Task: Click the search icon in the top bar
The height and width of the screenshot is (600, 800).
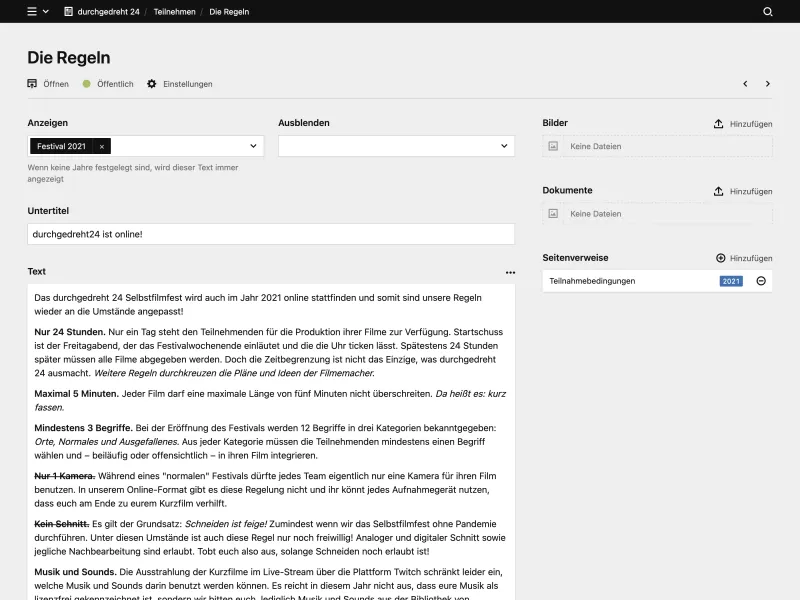Action: pyautogui.click(x=766, y=11)
